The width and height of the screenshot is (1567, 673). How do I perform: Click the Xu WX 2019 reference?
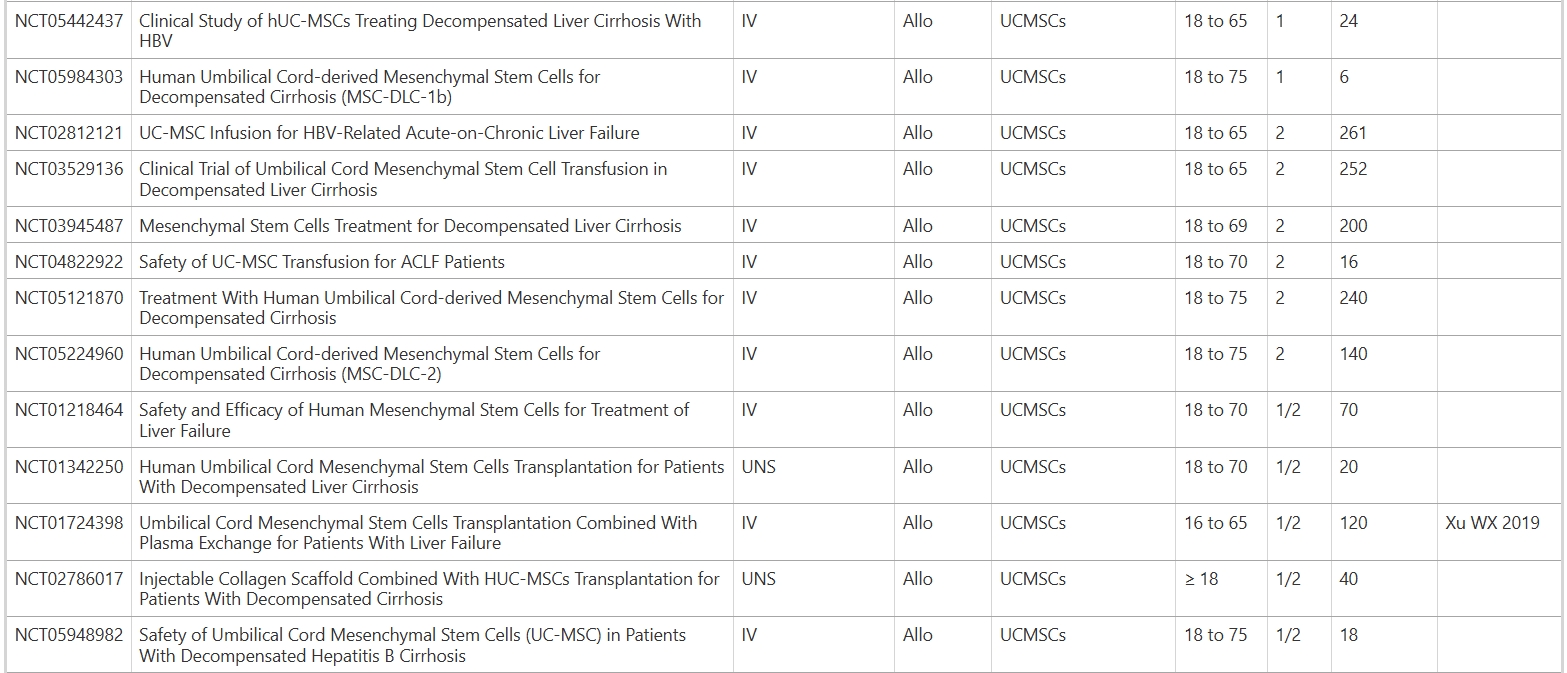click(x=1492, y=523)
